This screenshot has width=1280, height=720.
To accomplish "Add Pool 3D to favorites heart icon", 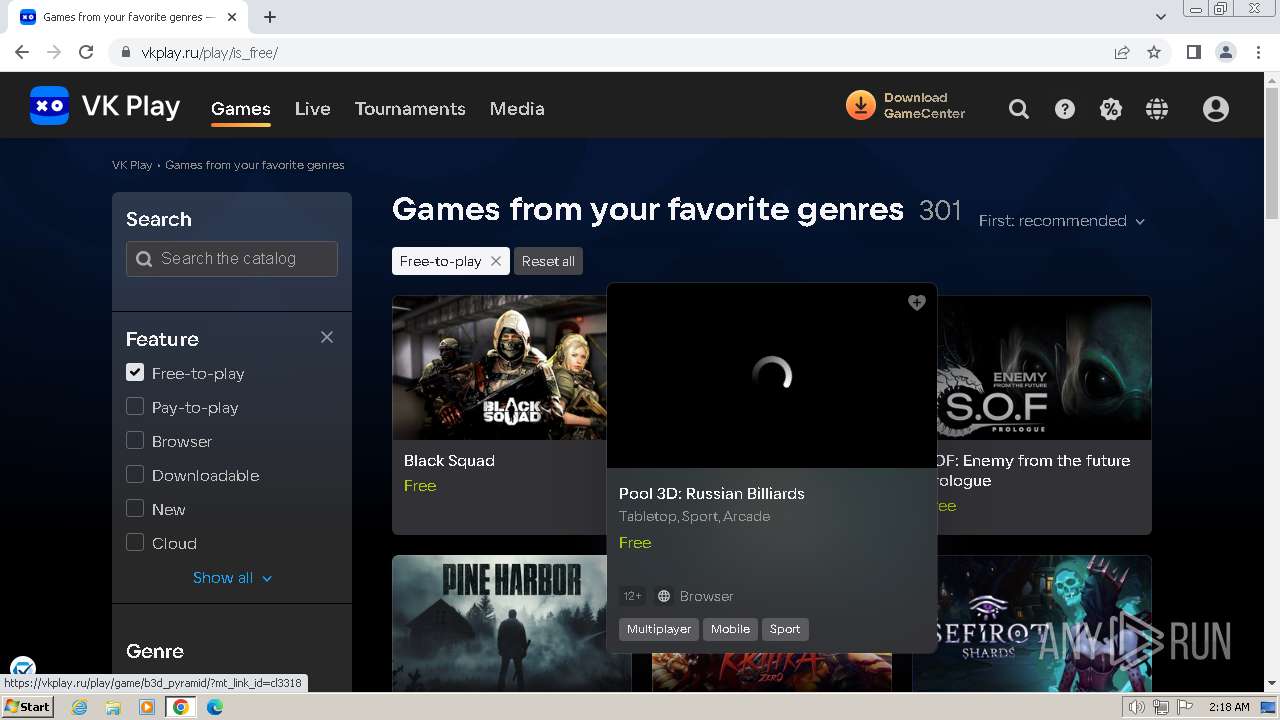I will click(x=917, y=302).
